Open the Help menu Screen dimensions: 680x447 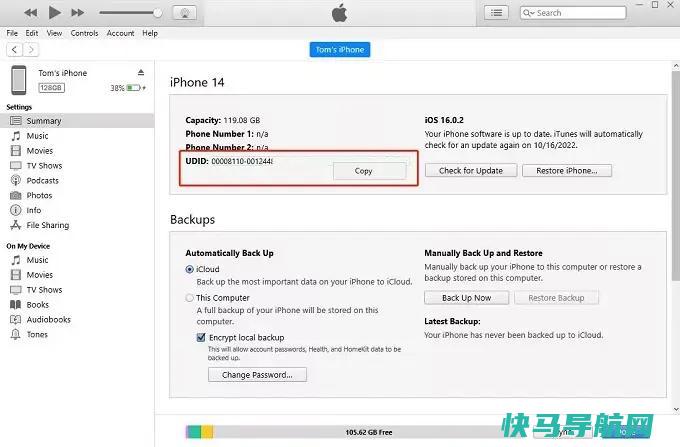(x=150, y=33)
